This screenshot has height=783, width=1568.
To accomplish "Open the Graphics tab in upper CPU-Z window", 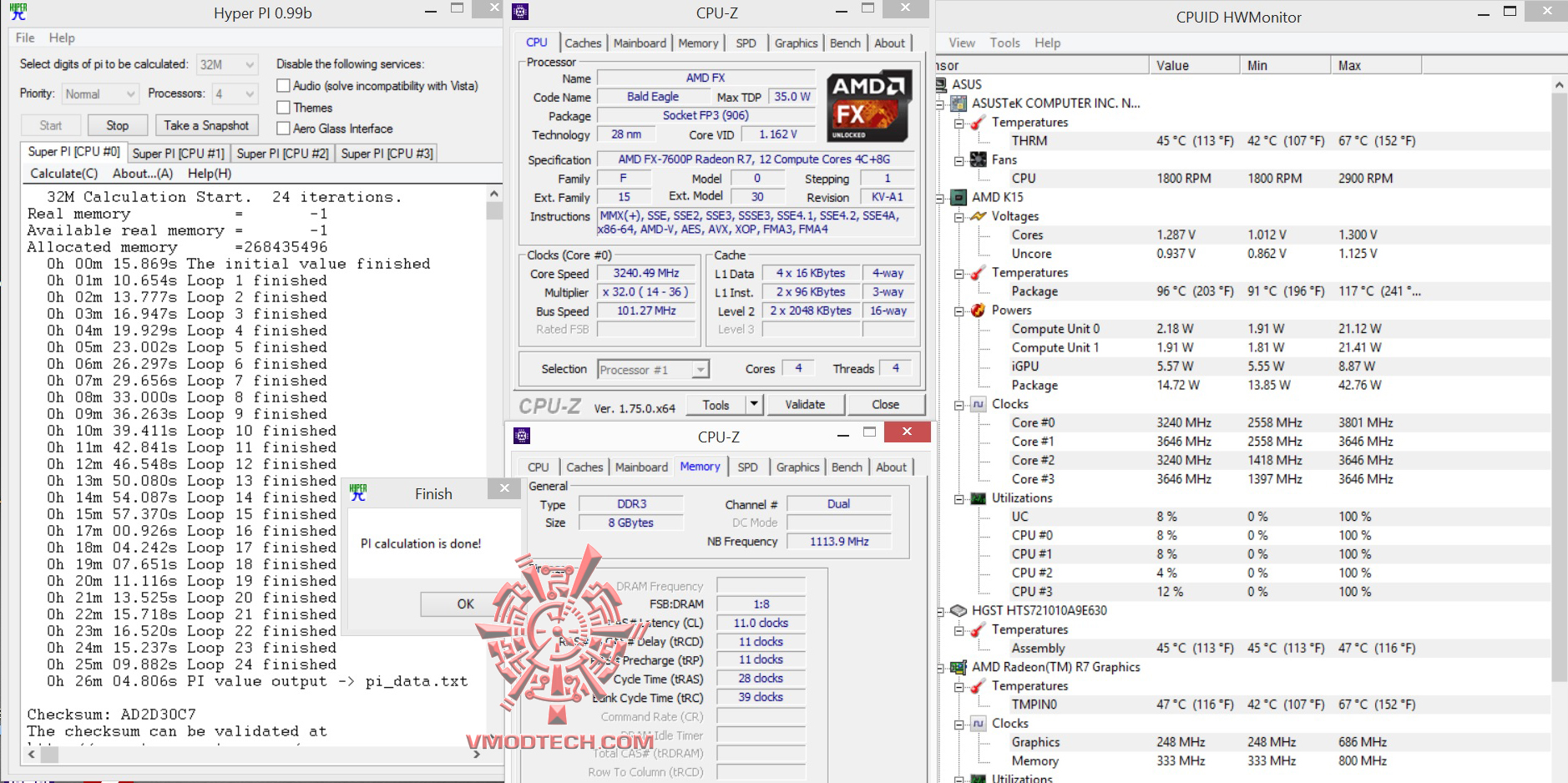I will (797, 43).
